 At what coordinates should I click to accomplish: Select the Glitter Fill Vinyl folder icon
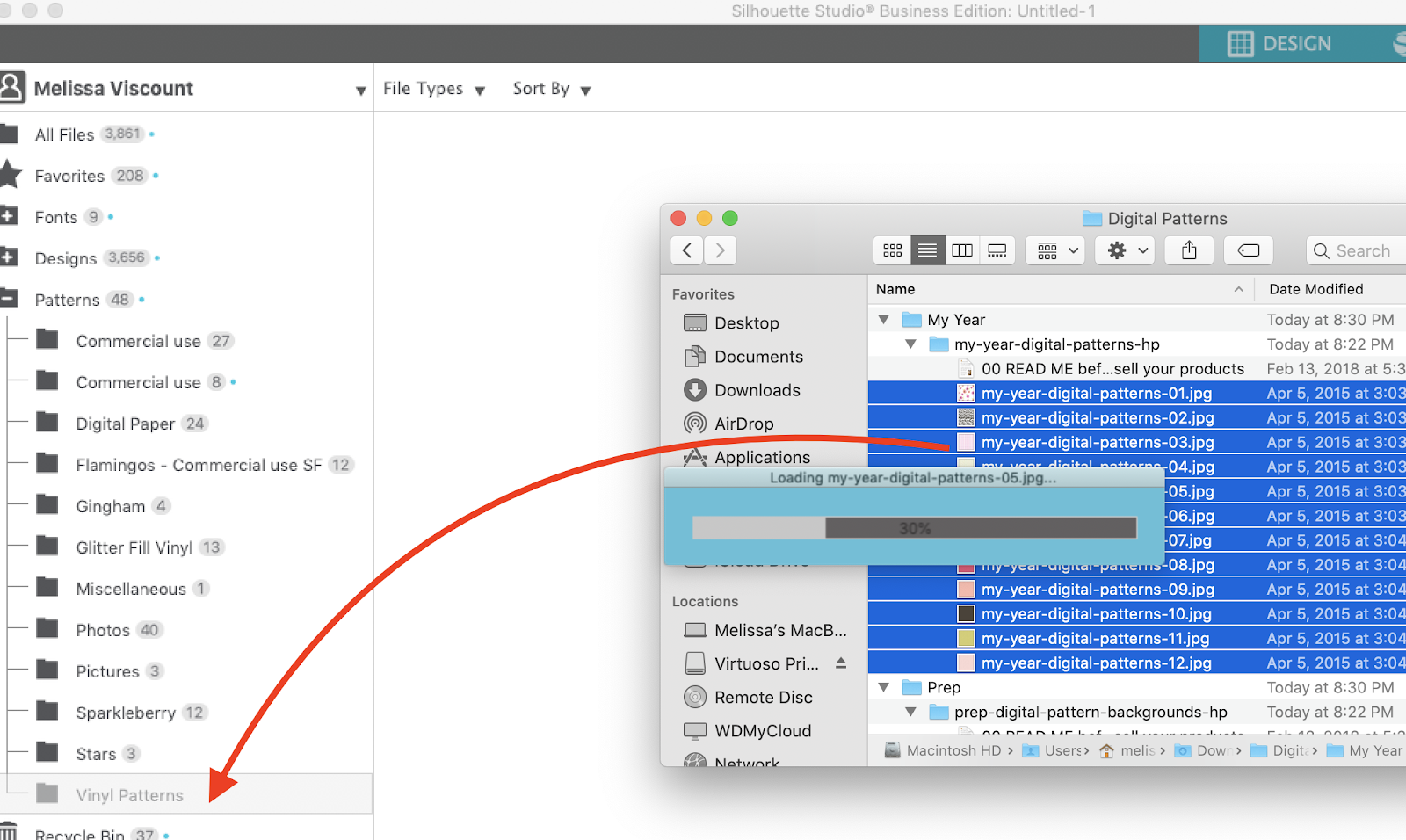pos(47,547)
